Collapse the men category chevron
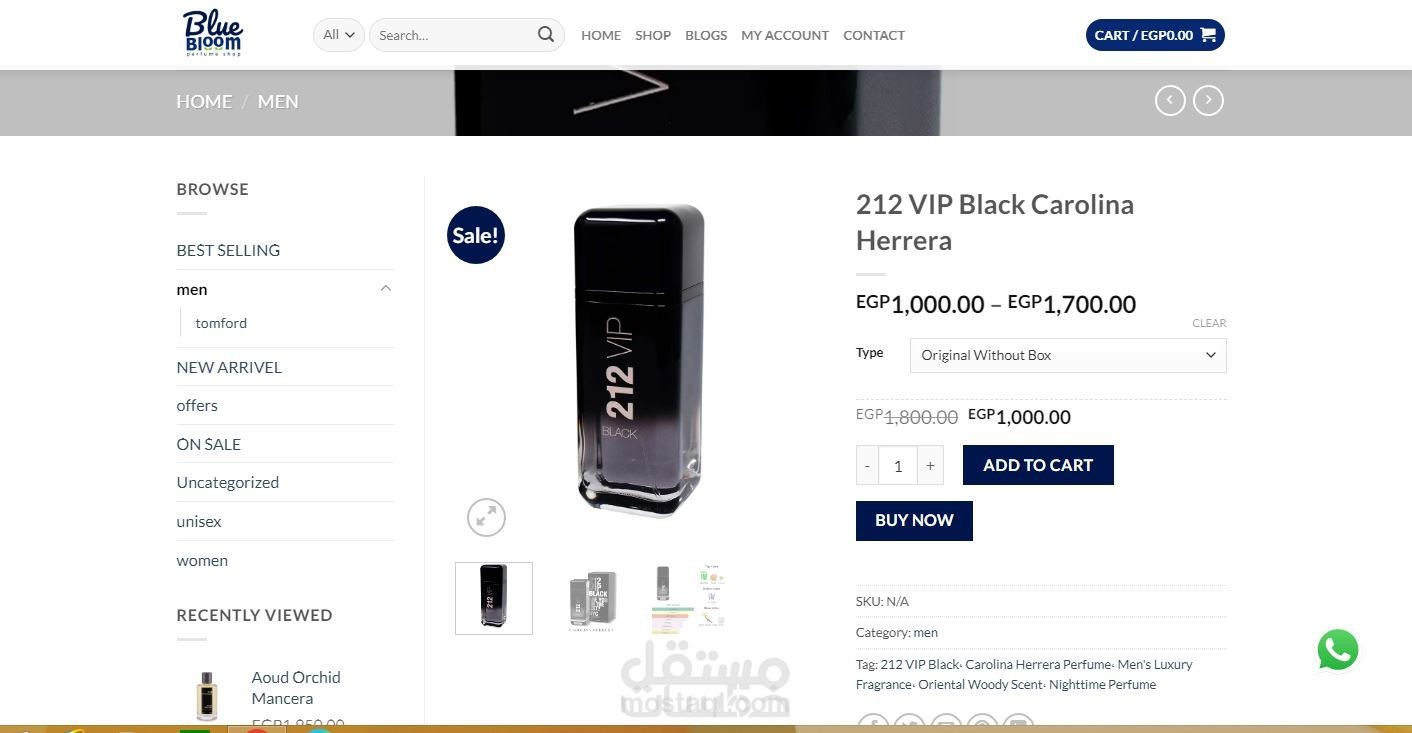This screenshot has width=1412, height=733. [385, 289]
